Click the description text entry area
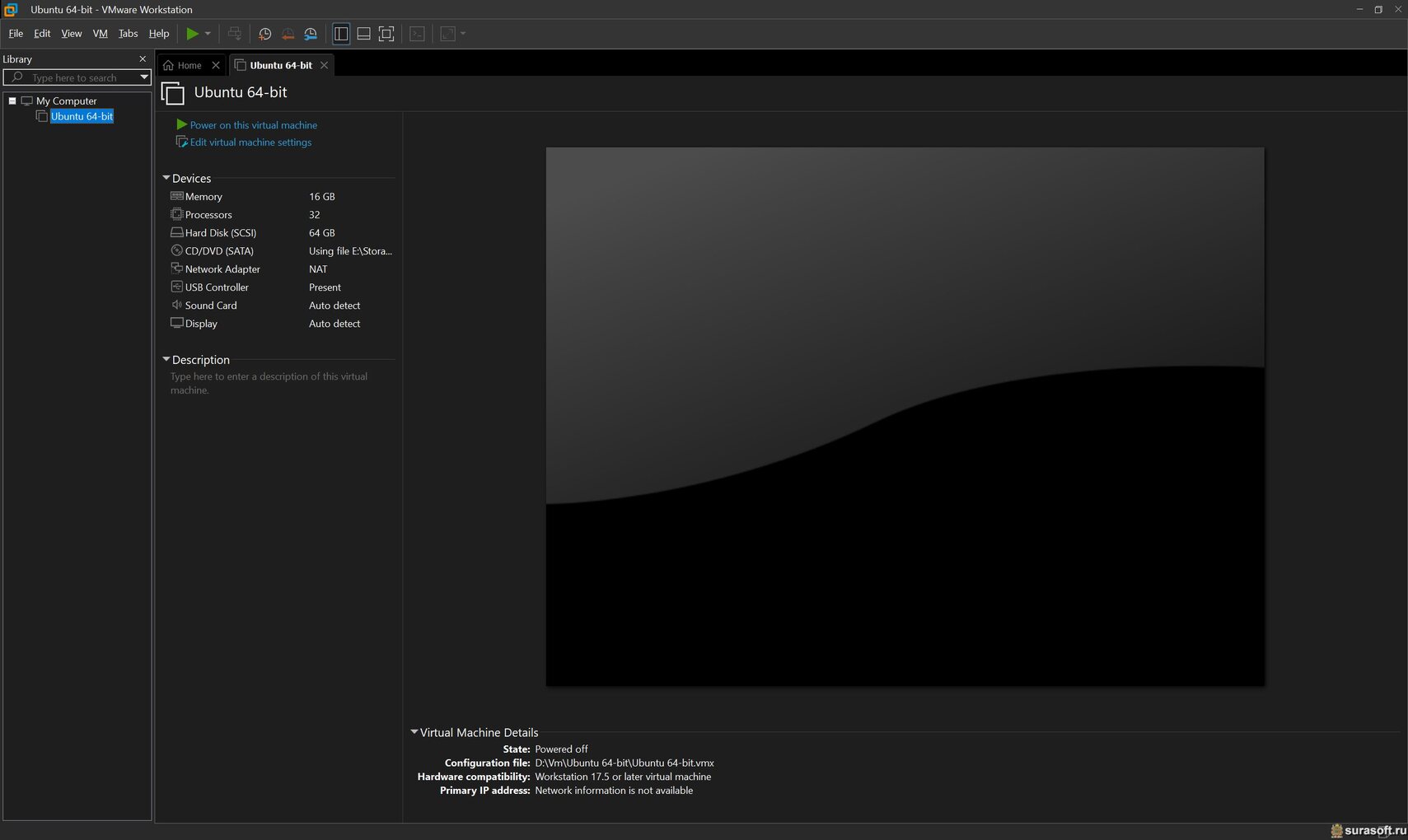The image size is (1408, 840). pyautogui.click(x=269, y=383)
